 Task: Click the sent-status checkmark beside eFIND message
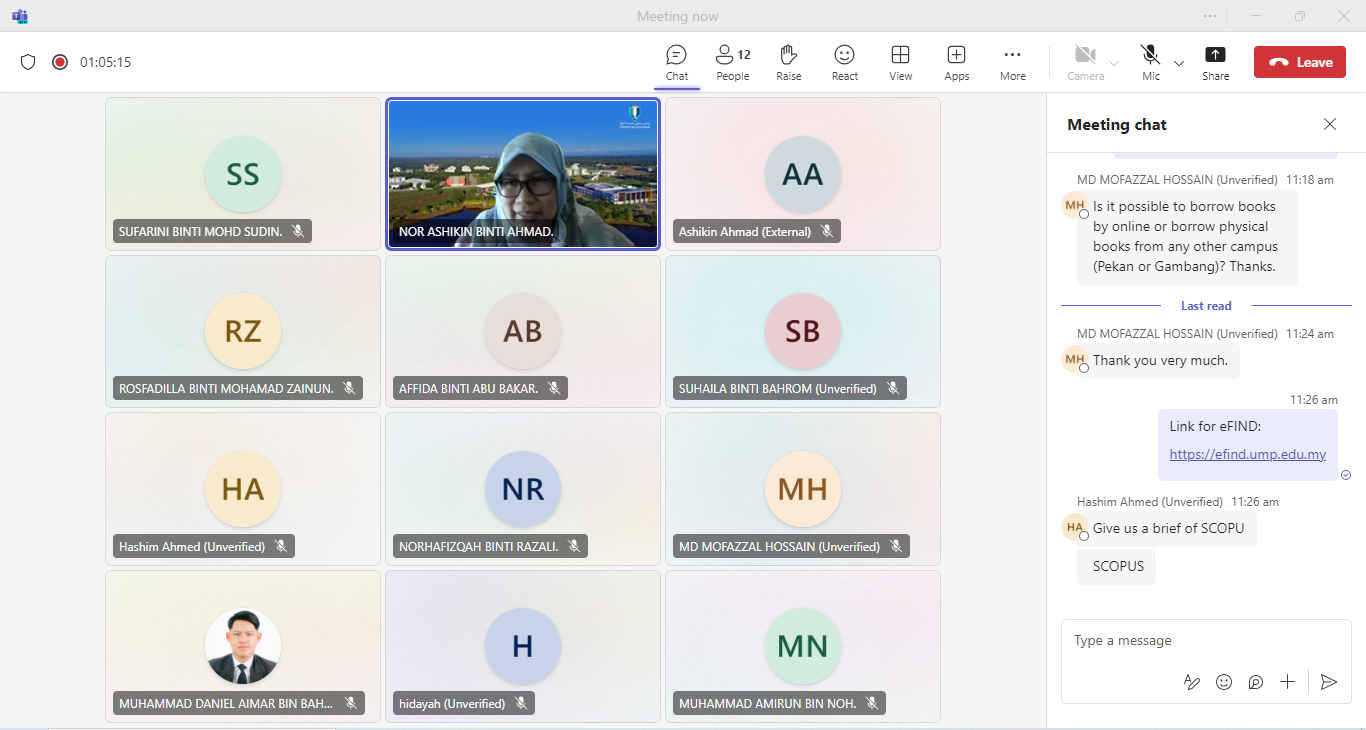pyautogui.click(x=1346, y=475)
